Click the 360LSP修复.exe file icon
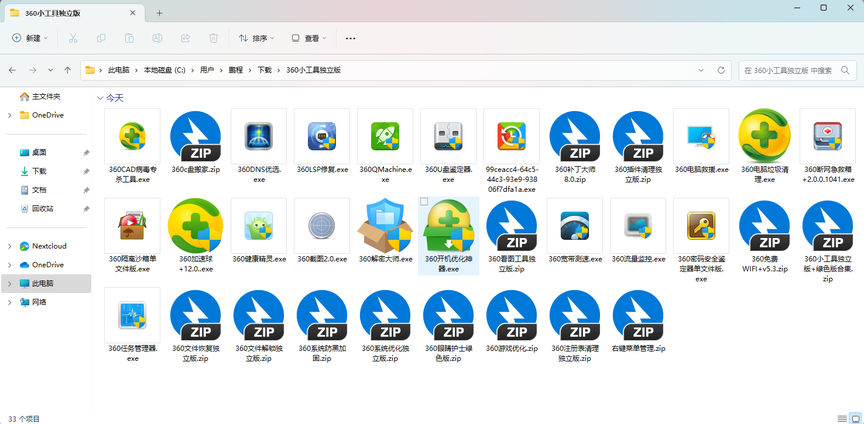Screen dimensions: 864x424 tap(322, 136)
